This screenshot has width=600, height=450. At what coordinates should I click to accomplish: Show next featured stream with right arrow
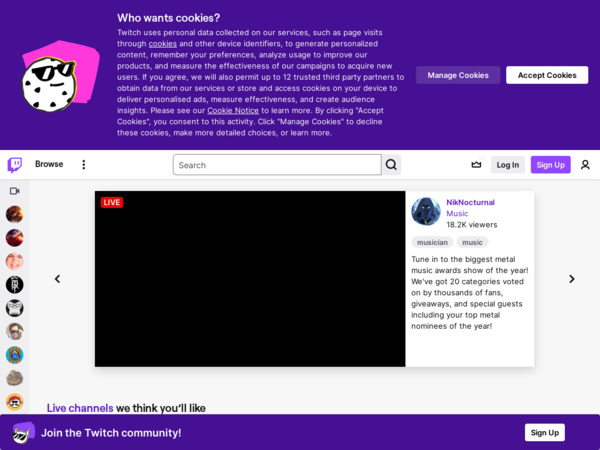[572, 279]
